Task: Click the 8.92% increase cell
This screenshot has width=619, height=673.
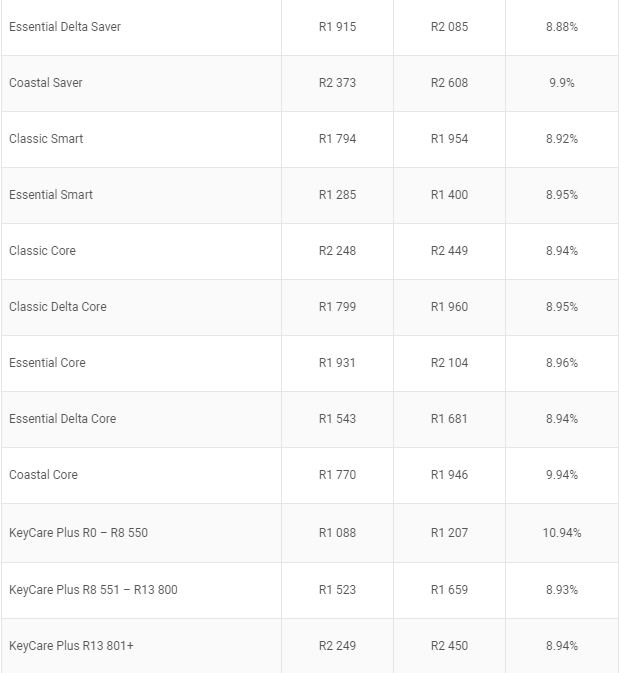Action: click(562, 139)
